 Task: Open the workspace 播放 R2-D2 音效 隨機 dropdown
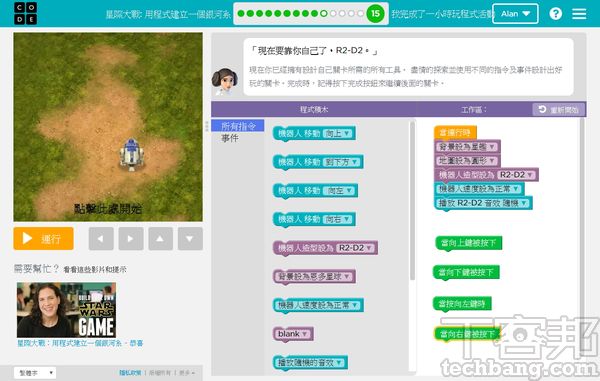click(x=515, y=203)
